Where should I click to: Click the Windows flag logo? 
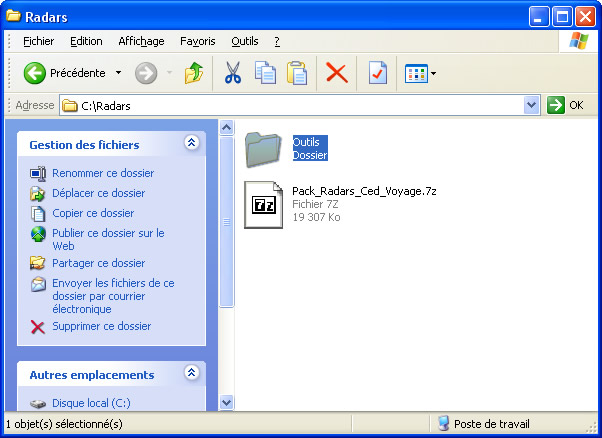tap(579, 41)
